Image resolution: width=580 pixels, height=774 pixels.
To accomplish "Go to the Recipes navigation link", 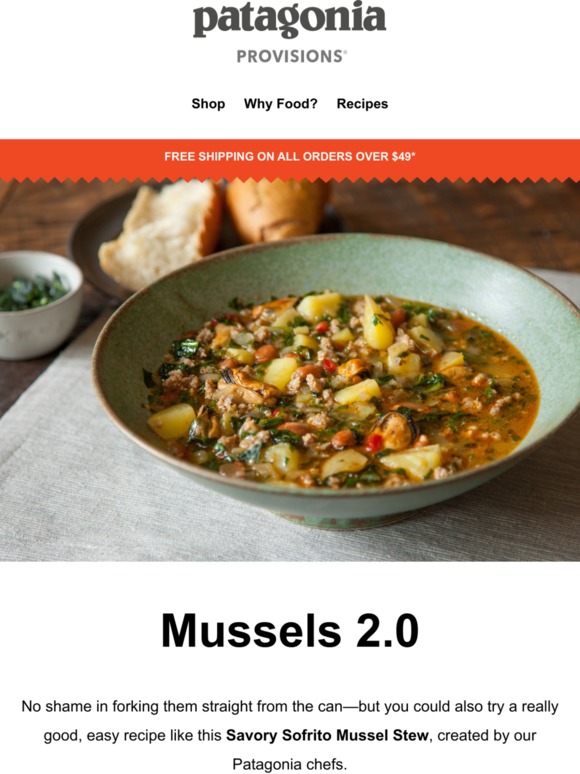I will point(362,104).
